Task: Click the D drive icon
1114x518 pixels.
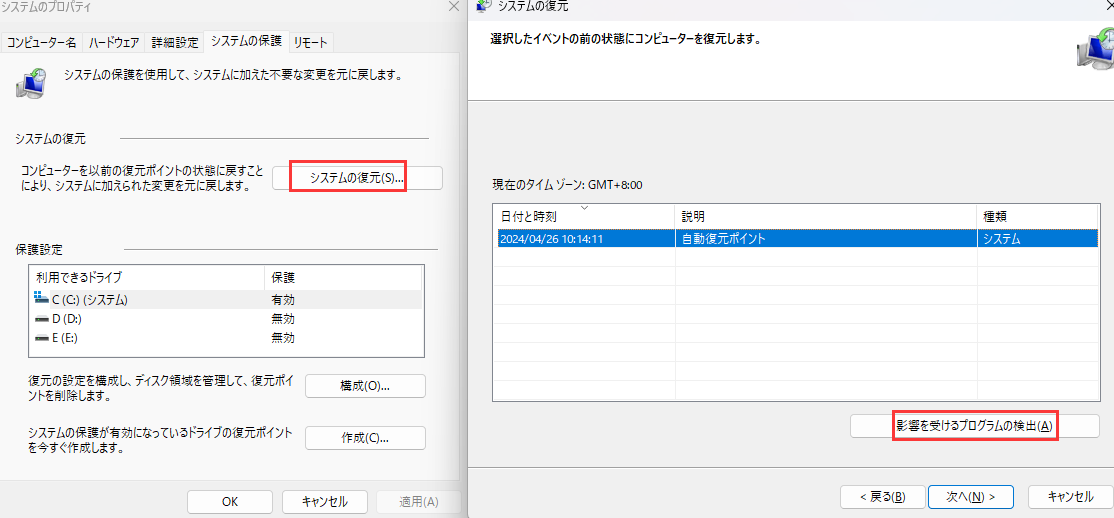Action: 40,319
